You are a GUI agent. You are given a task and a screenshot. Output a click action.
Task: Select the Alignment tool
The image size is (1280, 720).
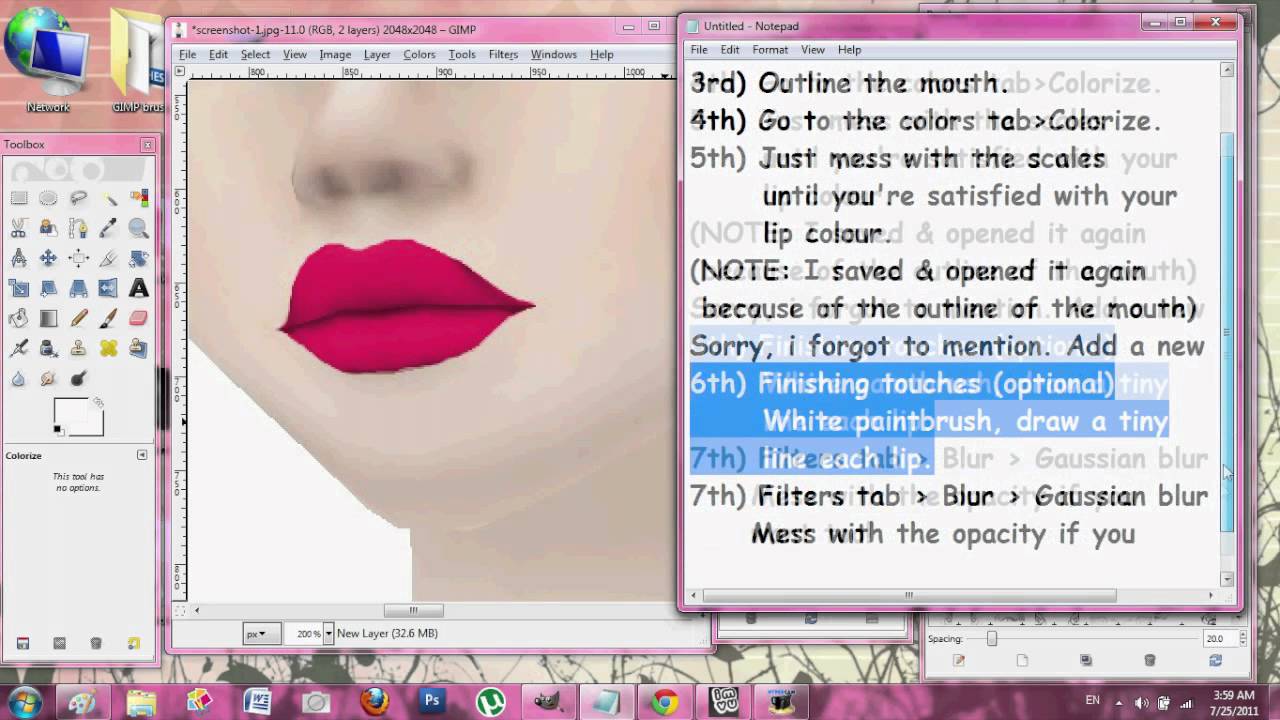pos(79,258)
